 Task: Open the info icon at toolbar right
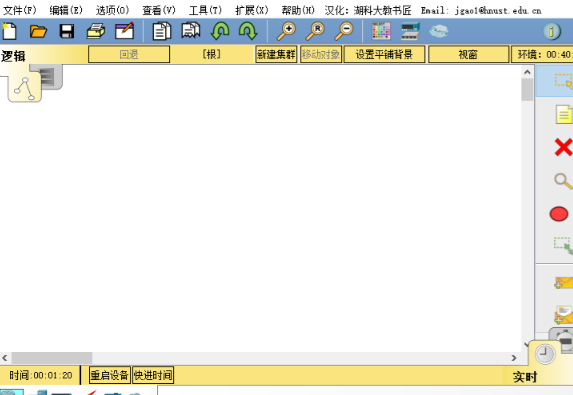point(552,31)
